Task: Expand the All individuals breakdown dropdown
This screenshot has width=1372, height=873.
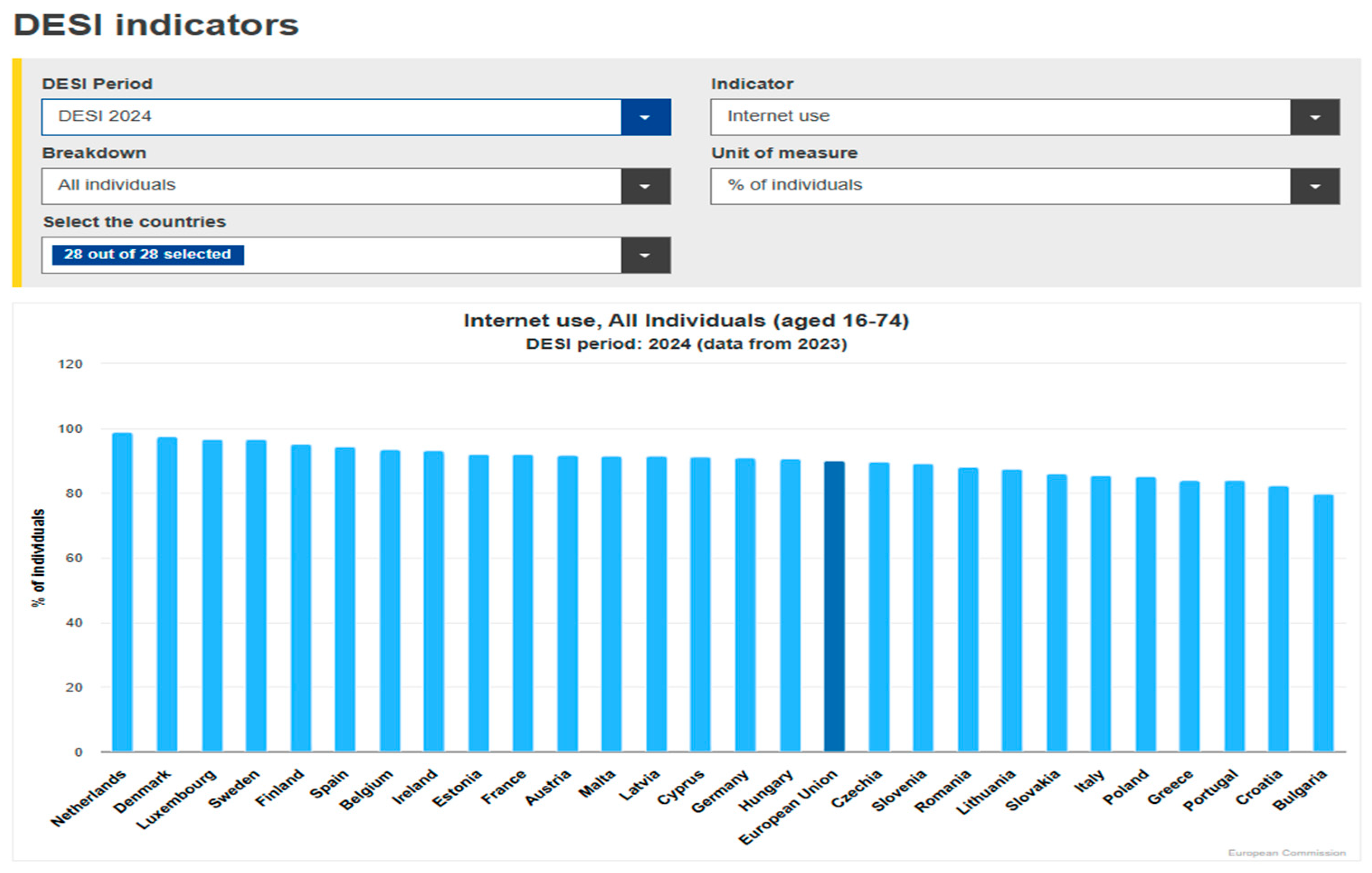Action: [x=331, y=186]
